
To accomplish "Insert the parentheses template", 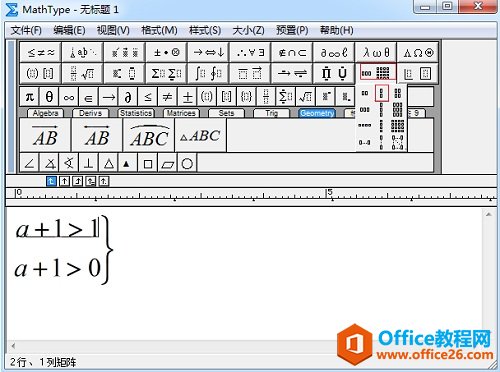I will (207, 97).
